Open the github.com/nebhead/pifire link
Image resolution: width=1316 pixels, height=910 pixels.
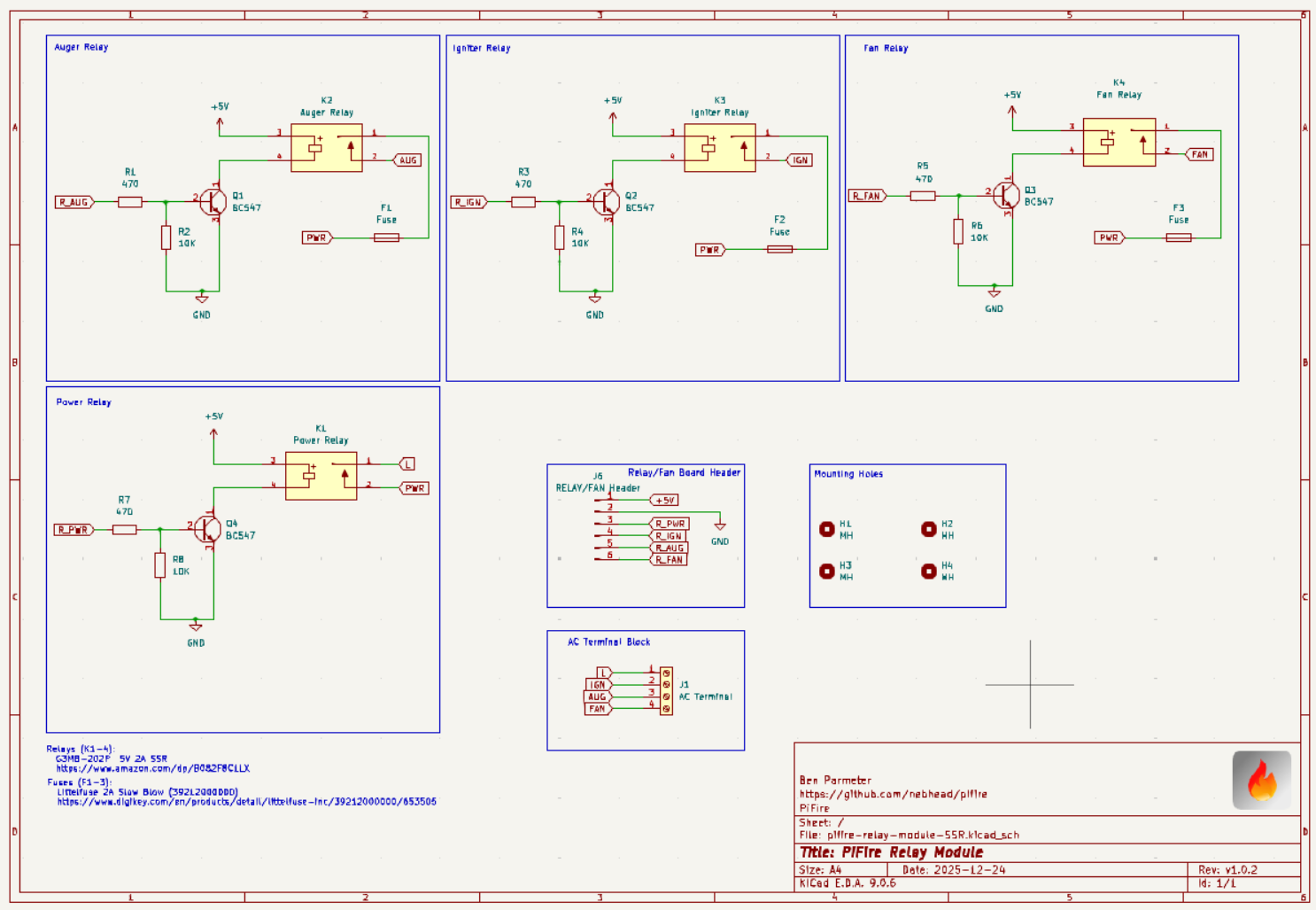coord(893,794)
